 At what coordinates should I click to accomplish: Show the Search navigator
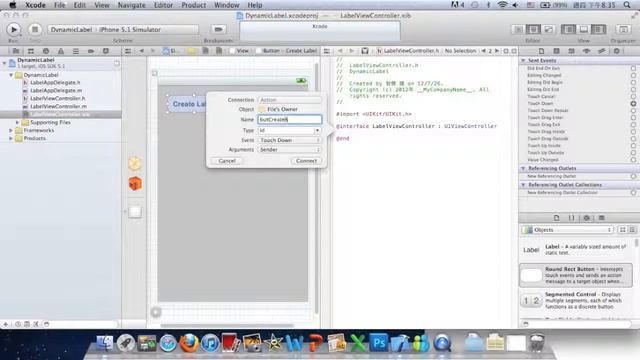click(x=46, y=51)
